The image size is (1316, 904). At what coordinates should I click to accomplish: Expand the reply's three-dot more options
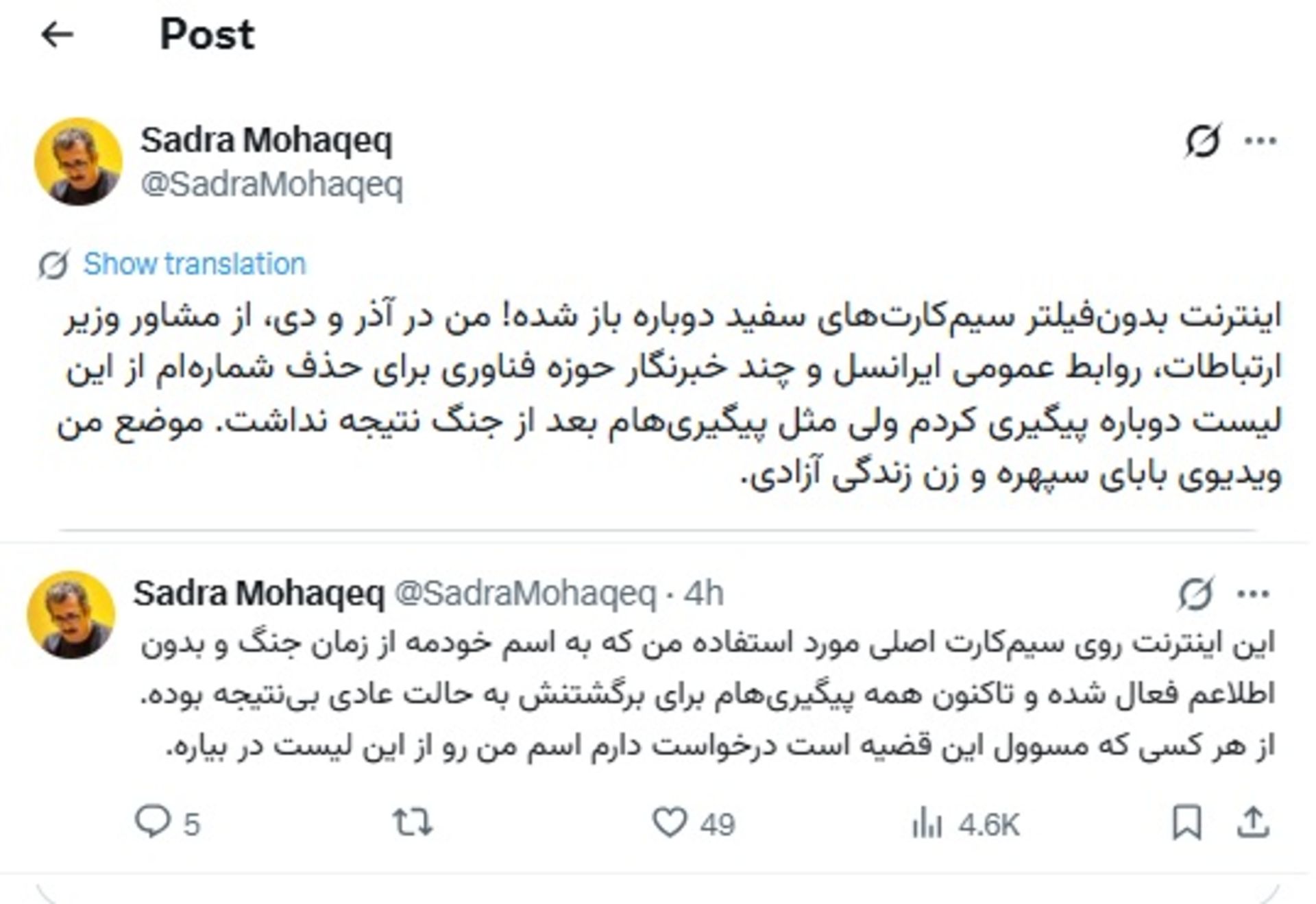pos(1254,594)
